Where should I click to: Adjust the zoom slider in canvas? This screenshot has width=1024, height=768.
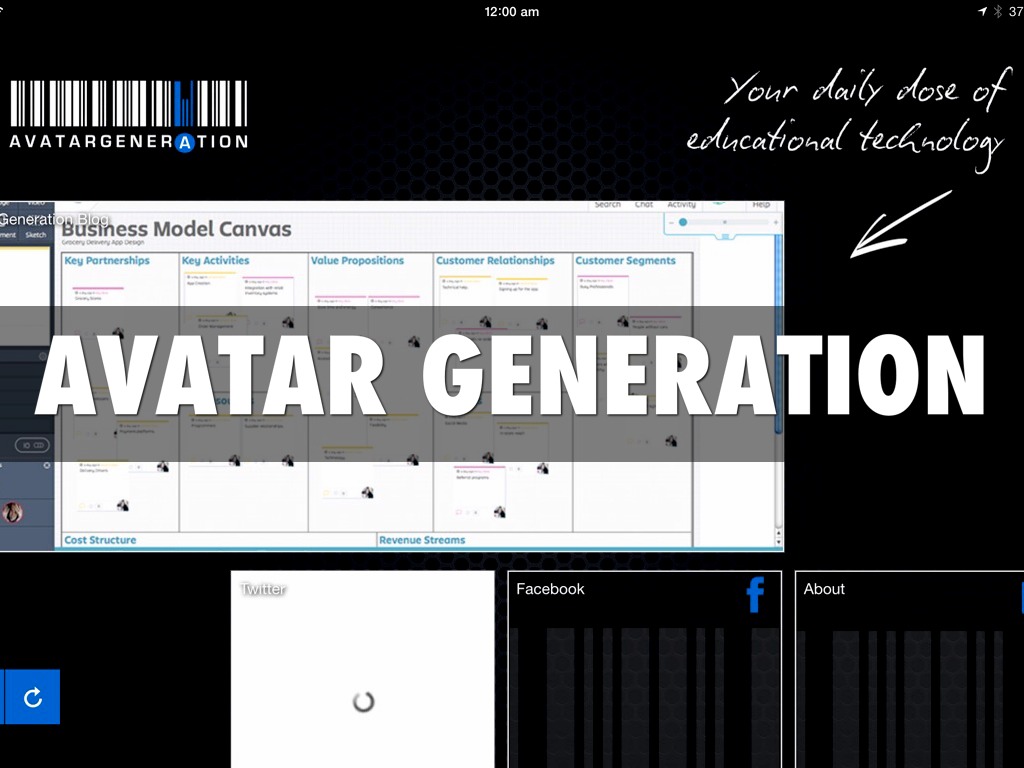684,222
